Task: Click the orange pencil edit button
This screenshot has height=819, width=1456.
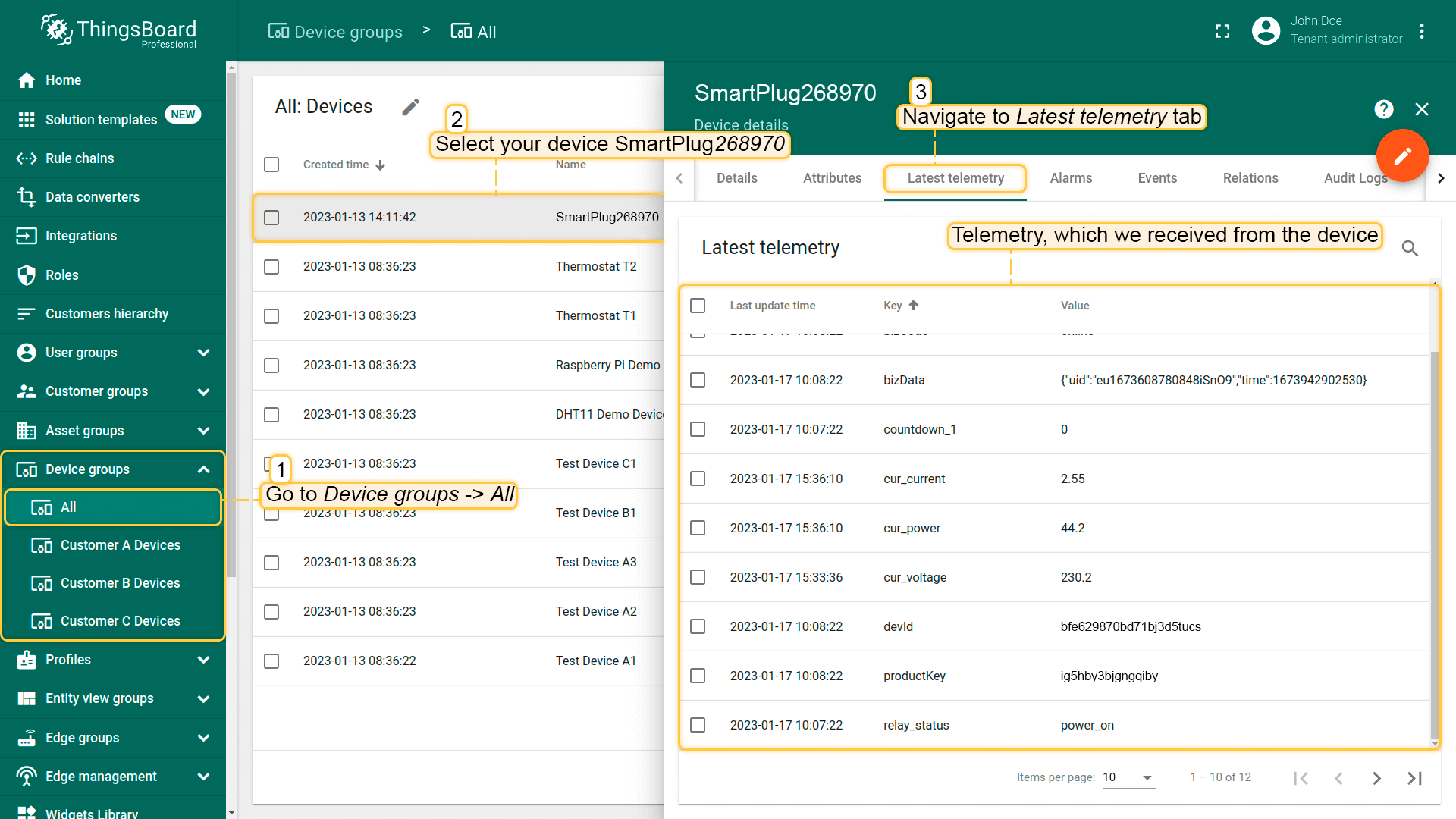Action: [x=1402, y=155]
